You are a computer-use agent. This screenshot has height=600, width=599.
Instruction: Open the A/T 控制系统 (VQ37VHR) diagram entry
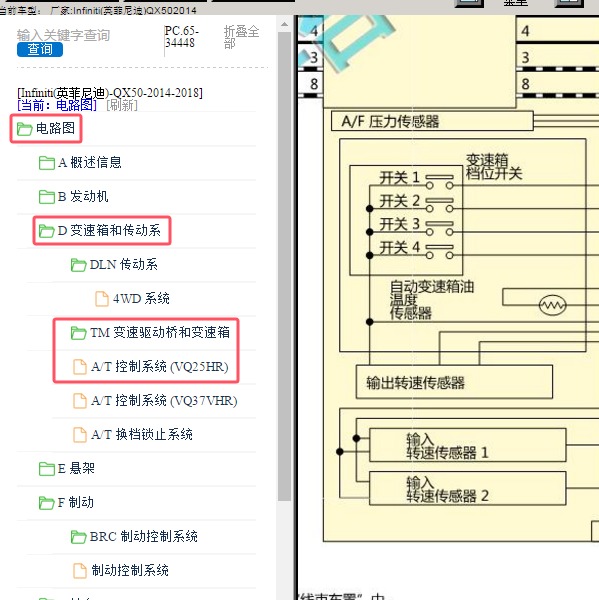(x=164, y=401)
